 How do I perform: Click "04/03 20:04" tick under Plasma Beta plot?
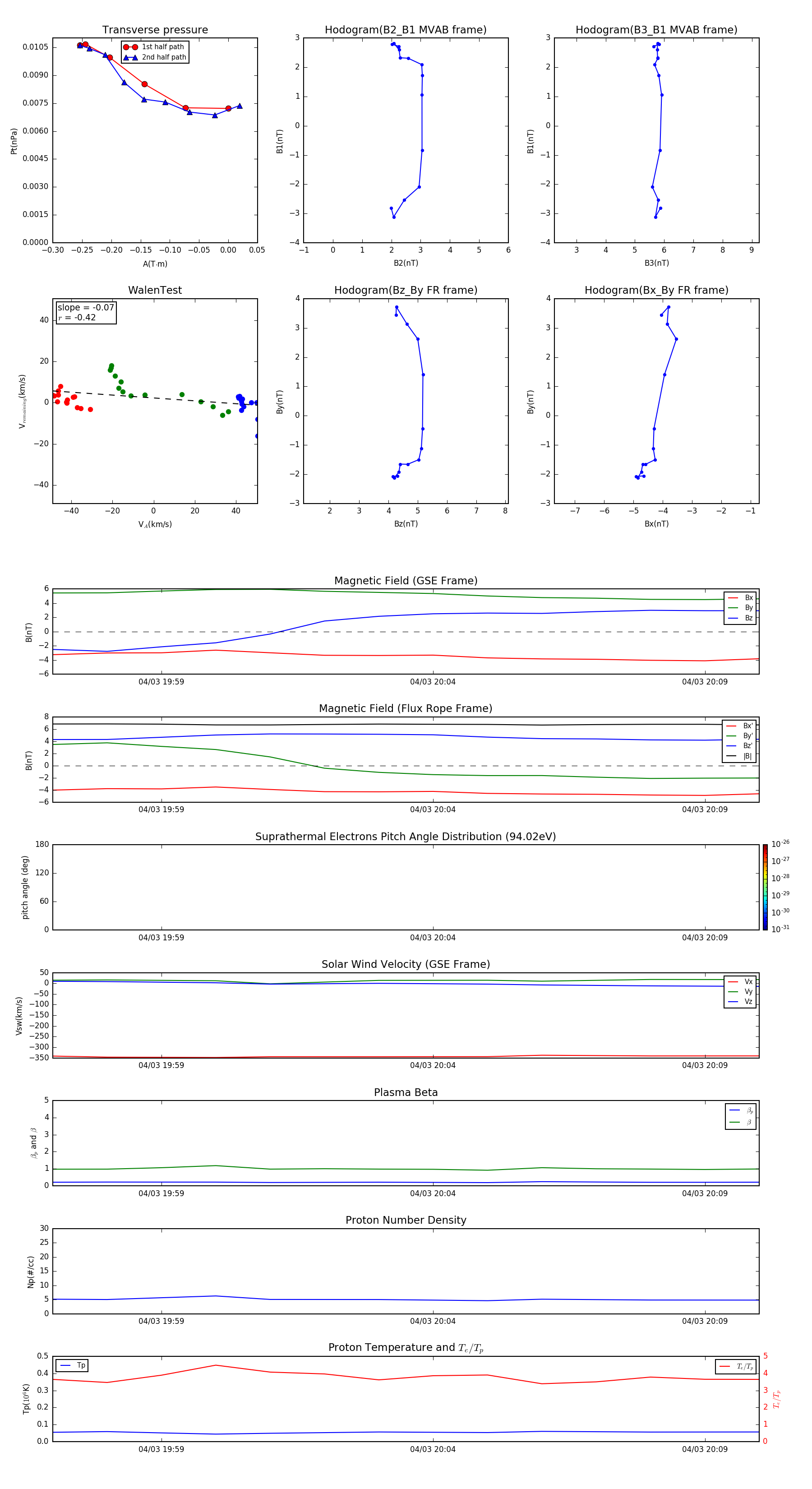tap(433, 1193)
